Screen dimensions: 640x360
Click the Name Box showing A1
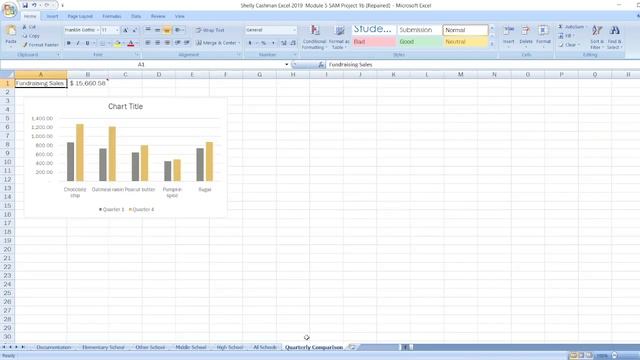pyautogui.click(x=141, y=64)
